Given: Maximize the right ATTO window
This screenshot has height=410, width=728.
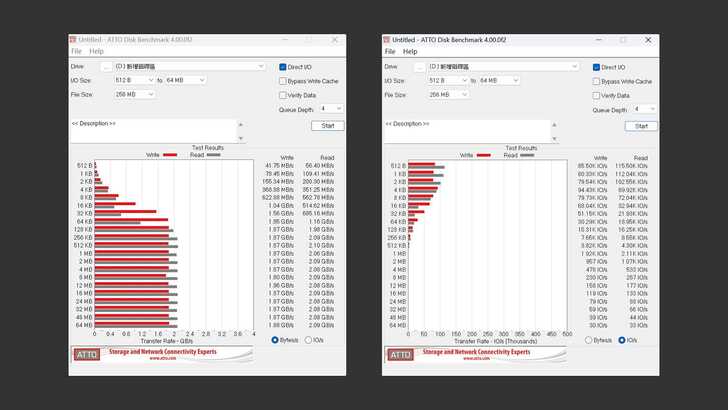Looking at the screenshot, I should [x=623, y=40].
